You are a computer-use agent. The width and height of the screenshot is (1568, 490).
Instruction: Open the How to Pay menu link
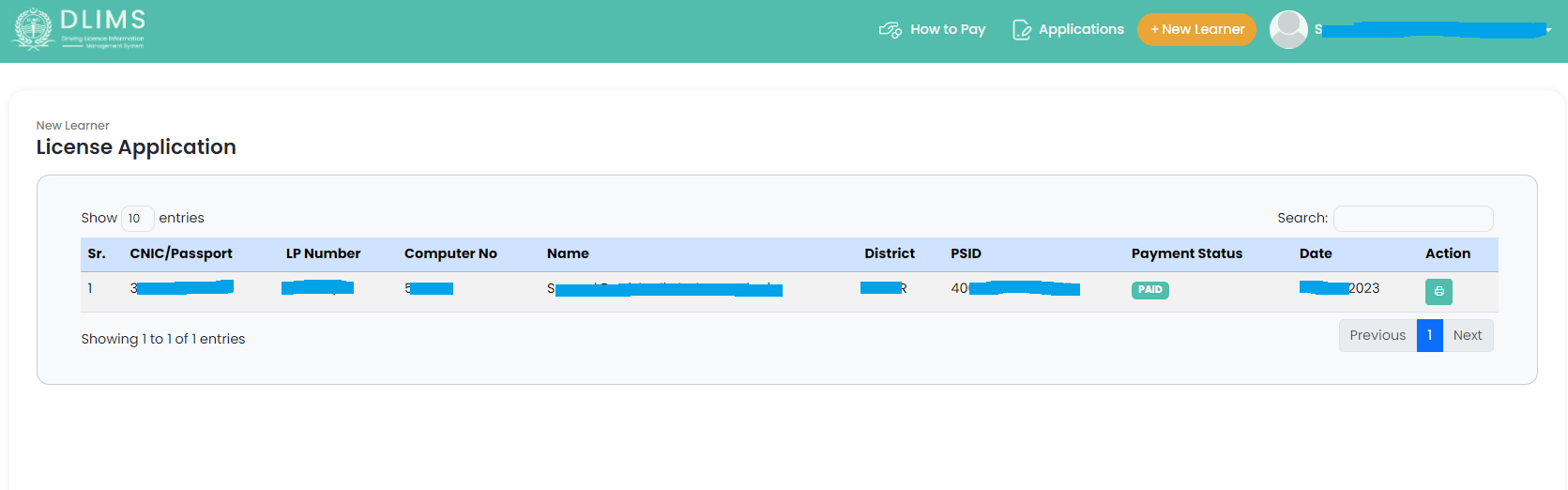click(x=948, y=29)
